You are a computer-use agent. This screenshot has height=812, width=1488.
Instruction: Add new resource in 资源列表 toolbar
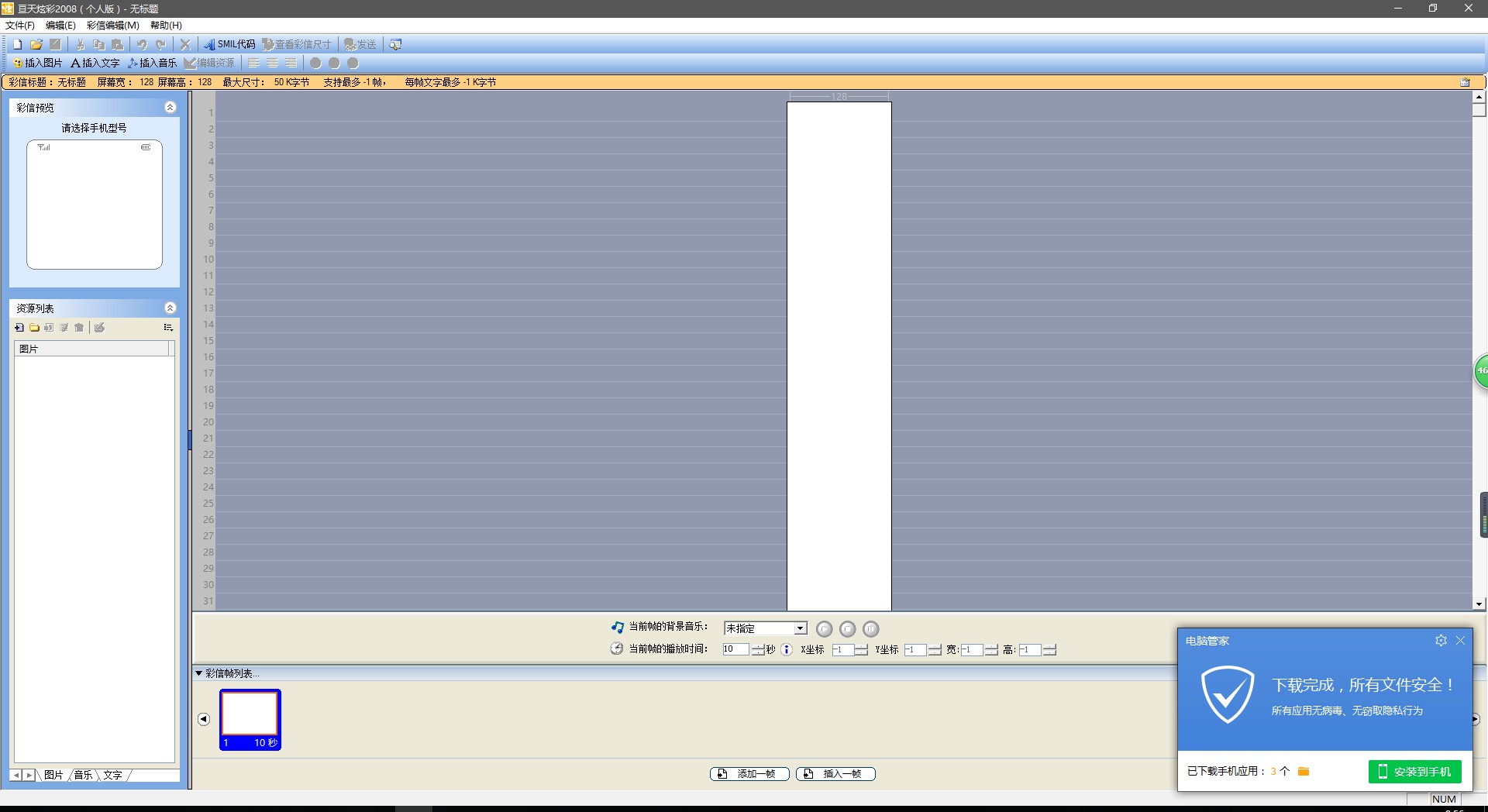click(x=19, y=328)
